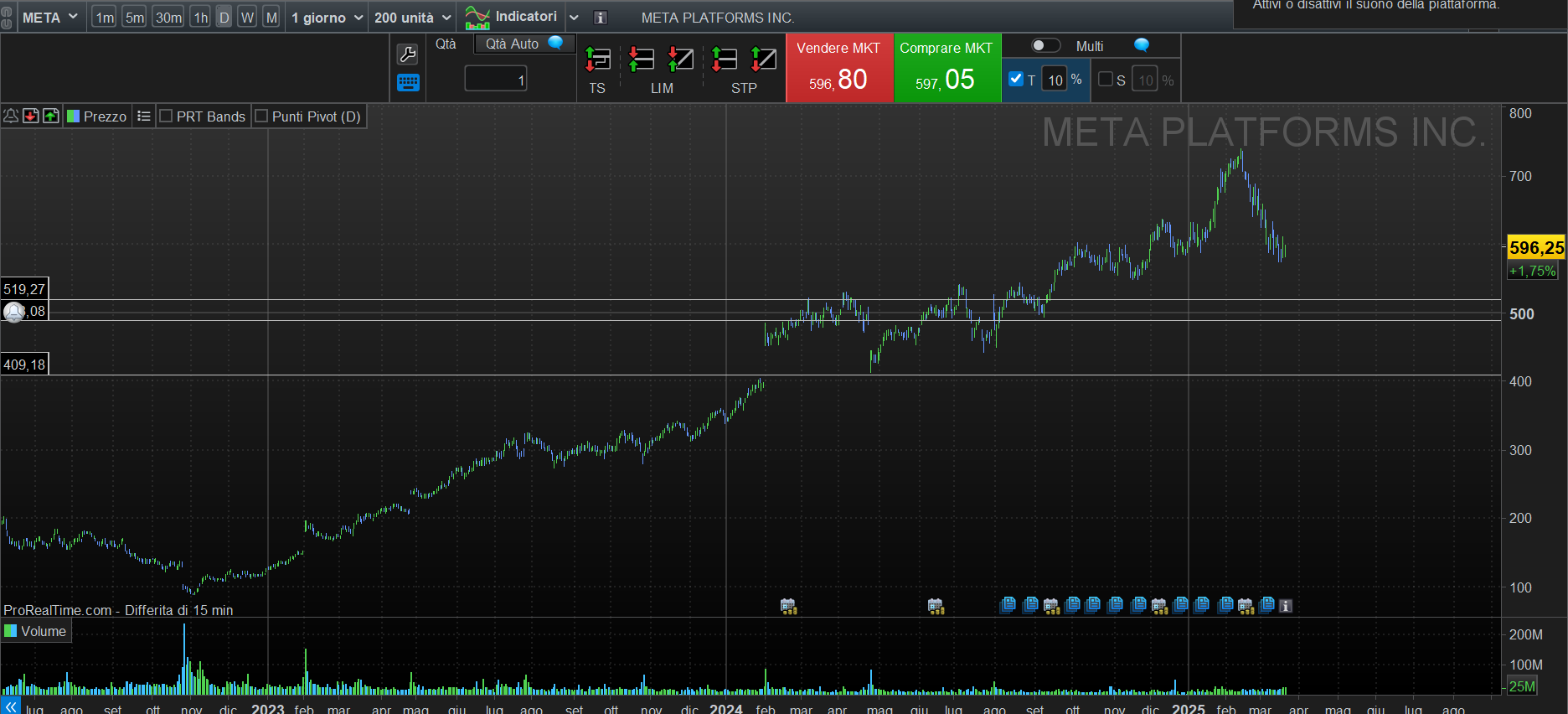1568x714 pixels.
Task: Click the info marker at chart's latest date
Action: [1286, 606]
